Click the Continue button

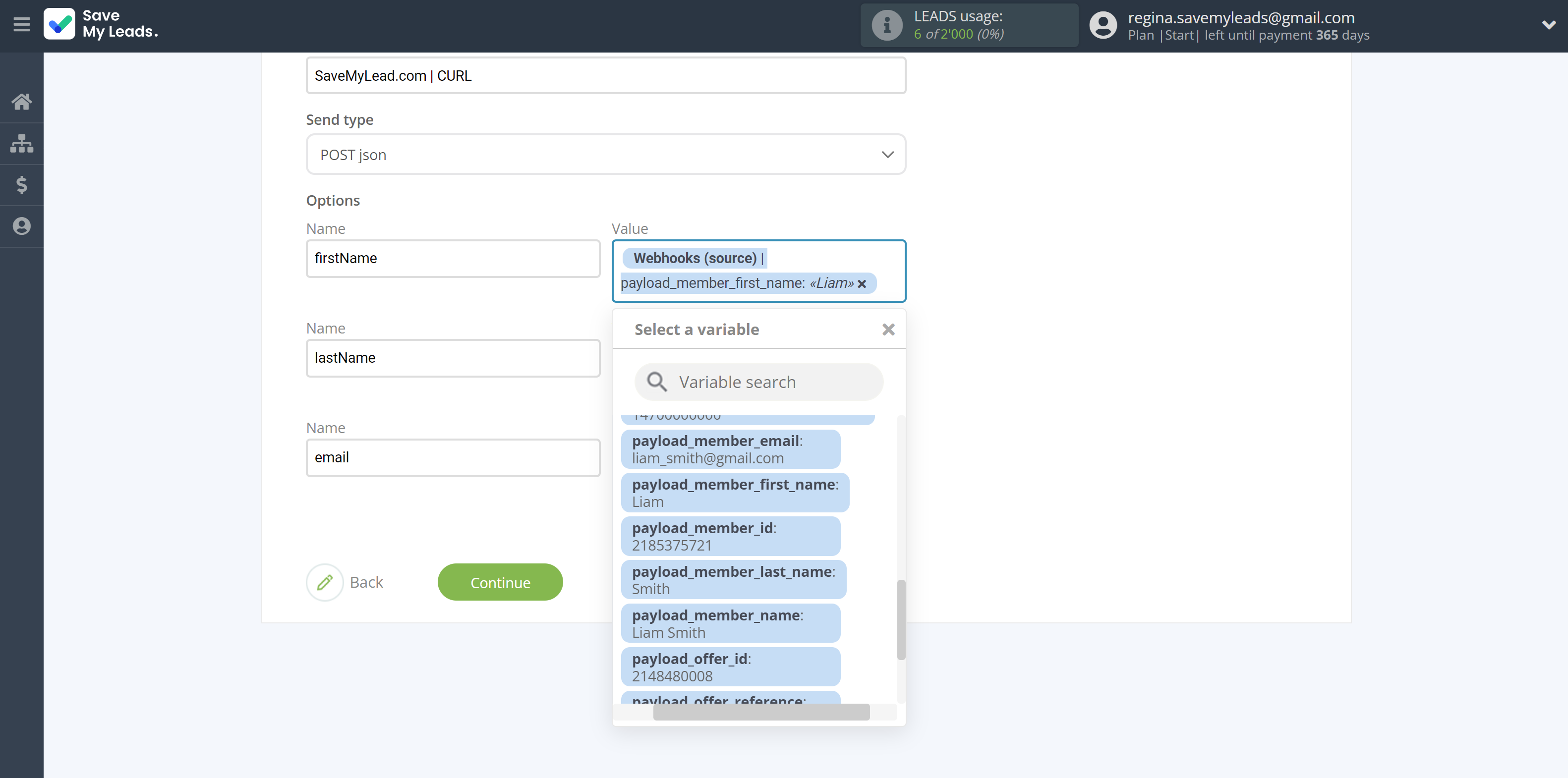point(500,581)
